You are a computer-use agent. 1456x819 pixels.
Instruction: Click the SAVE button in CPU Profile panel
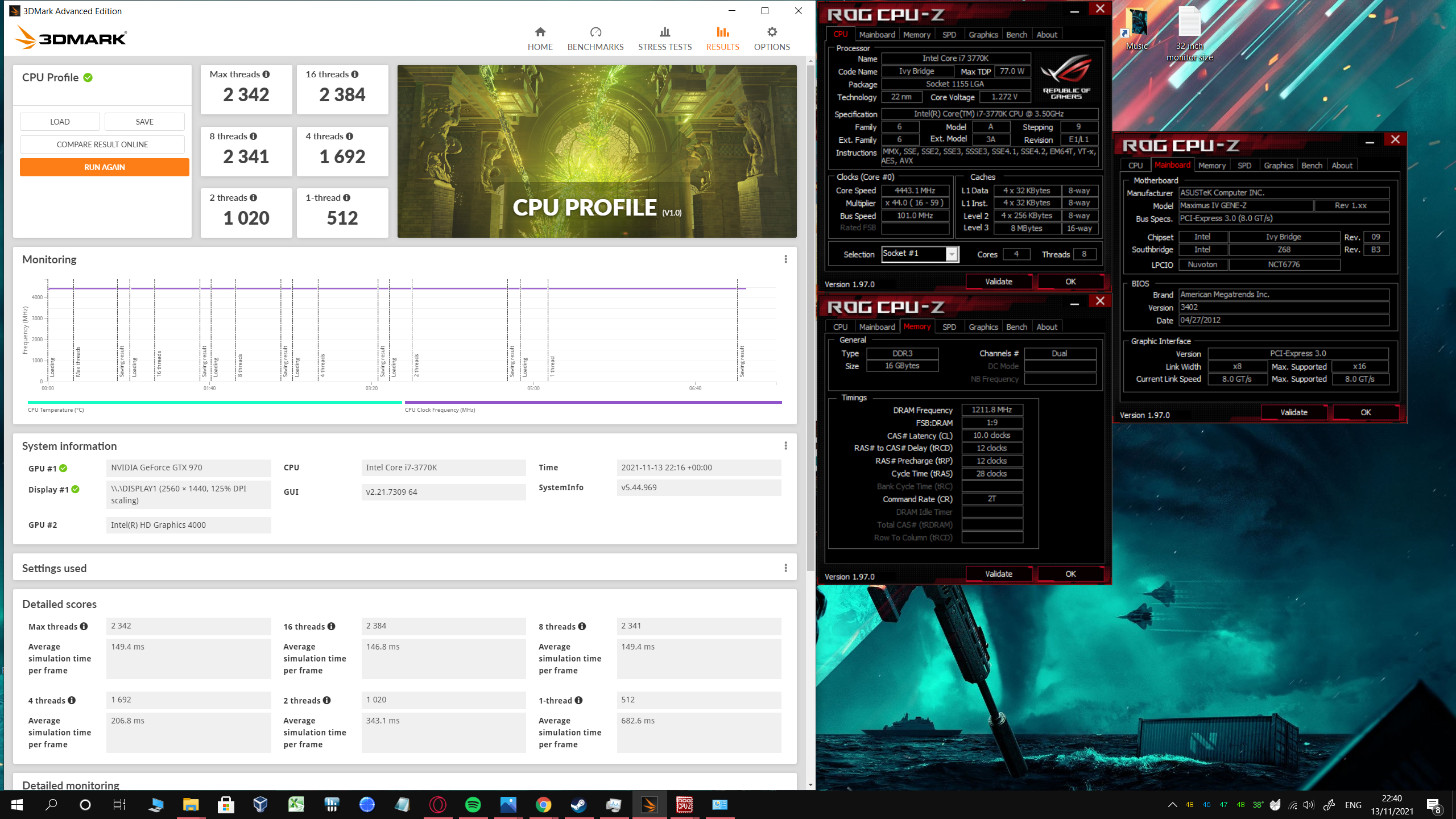[x=144, y=122]
